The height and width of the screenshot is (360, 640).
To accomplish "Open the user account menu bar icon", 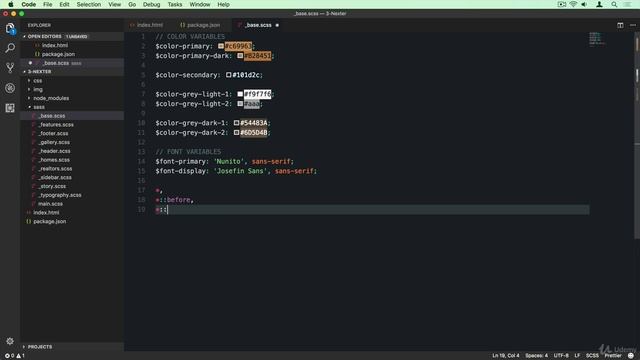I will 599,4.
